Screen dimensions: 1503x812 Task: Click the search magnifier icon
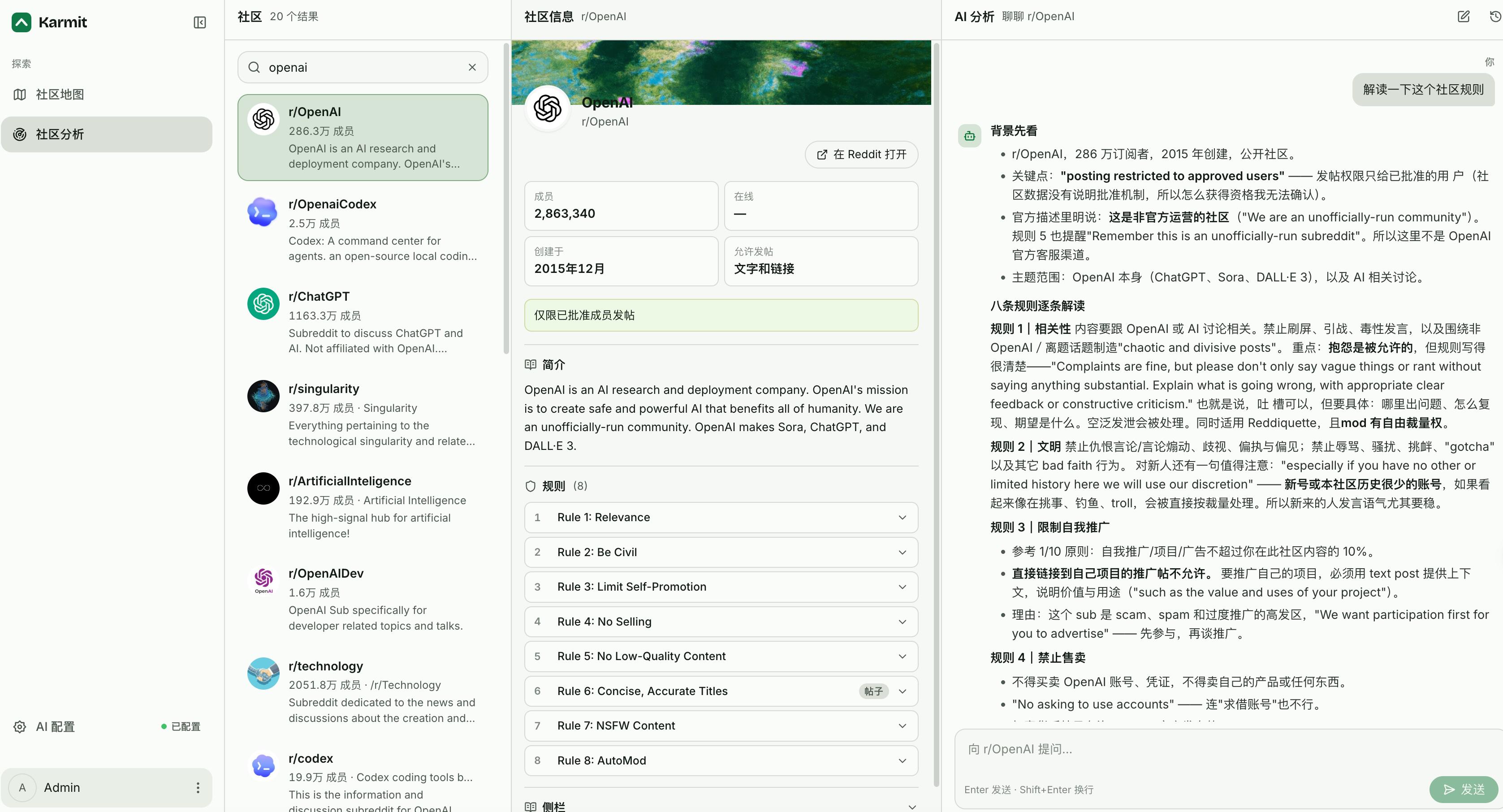tap(254, 67)
